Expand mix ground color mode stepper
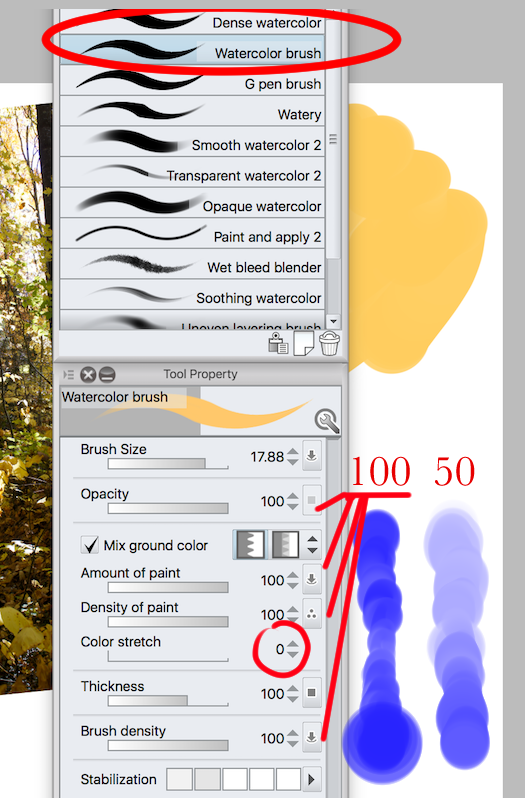 [x=312, y=545]
